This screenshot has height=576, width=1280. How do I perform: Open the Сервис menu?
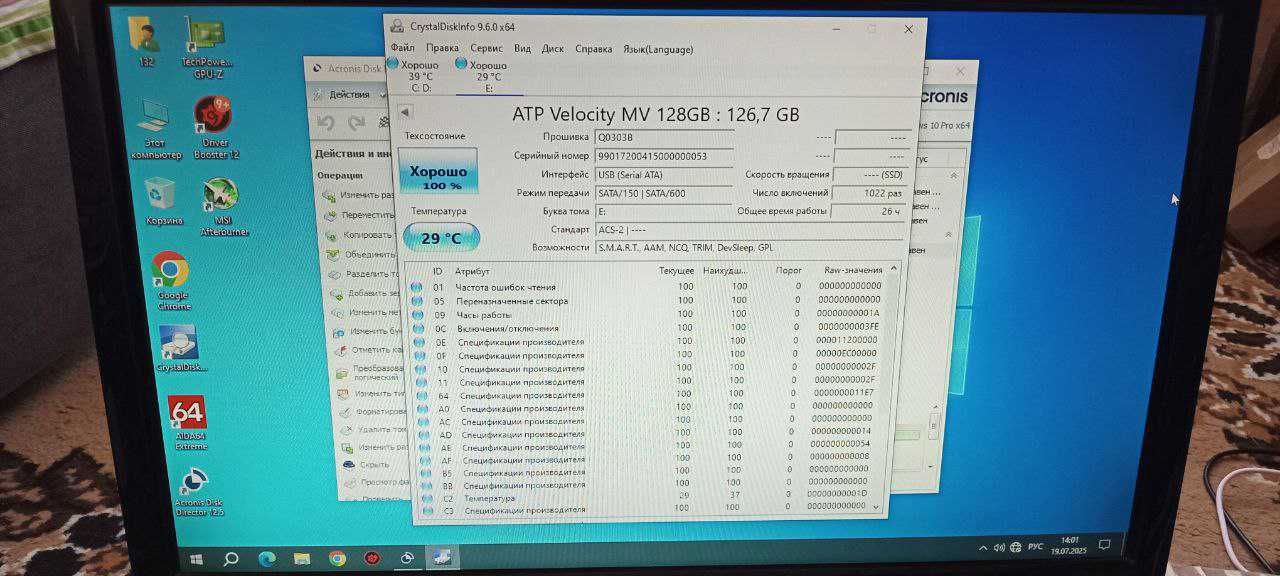pos(486,48)
